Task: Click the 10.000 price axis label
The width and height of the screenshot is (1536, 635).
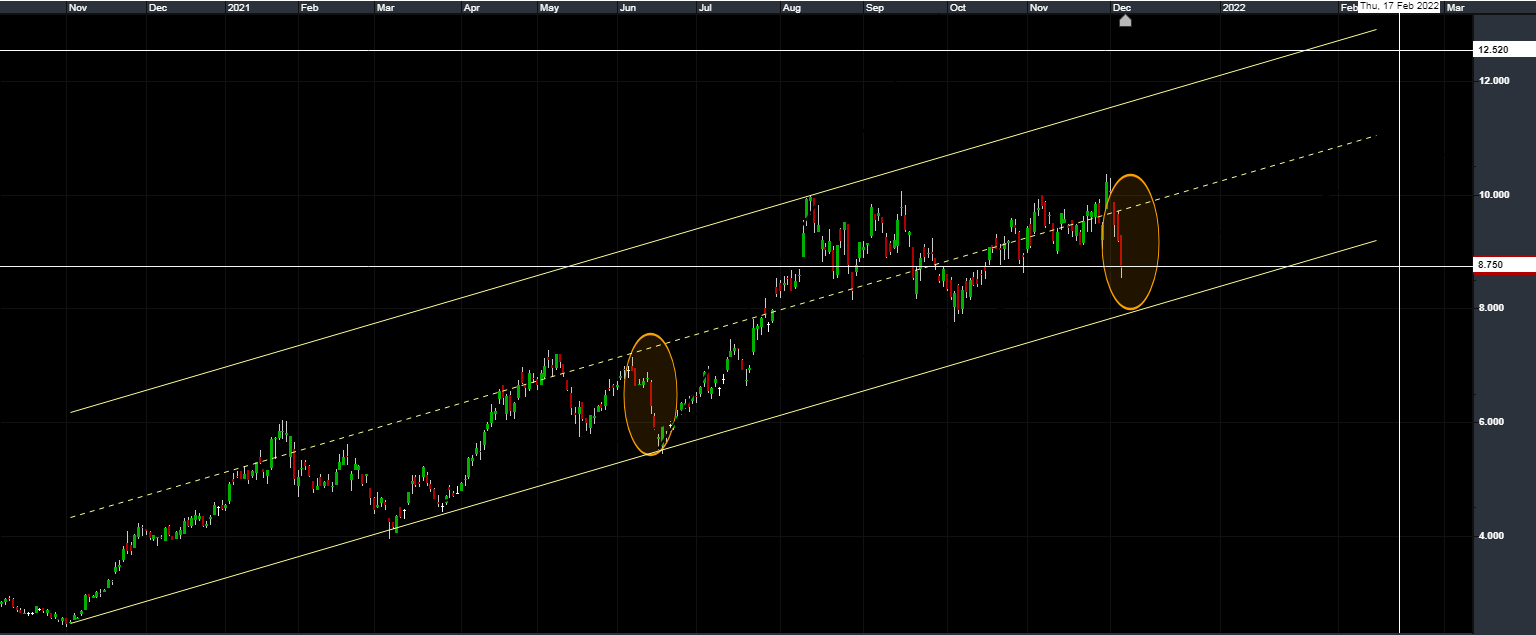Action: click(1493, 194)
